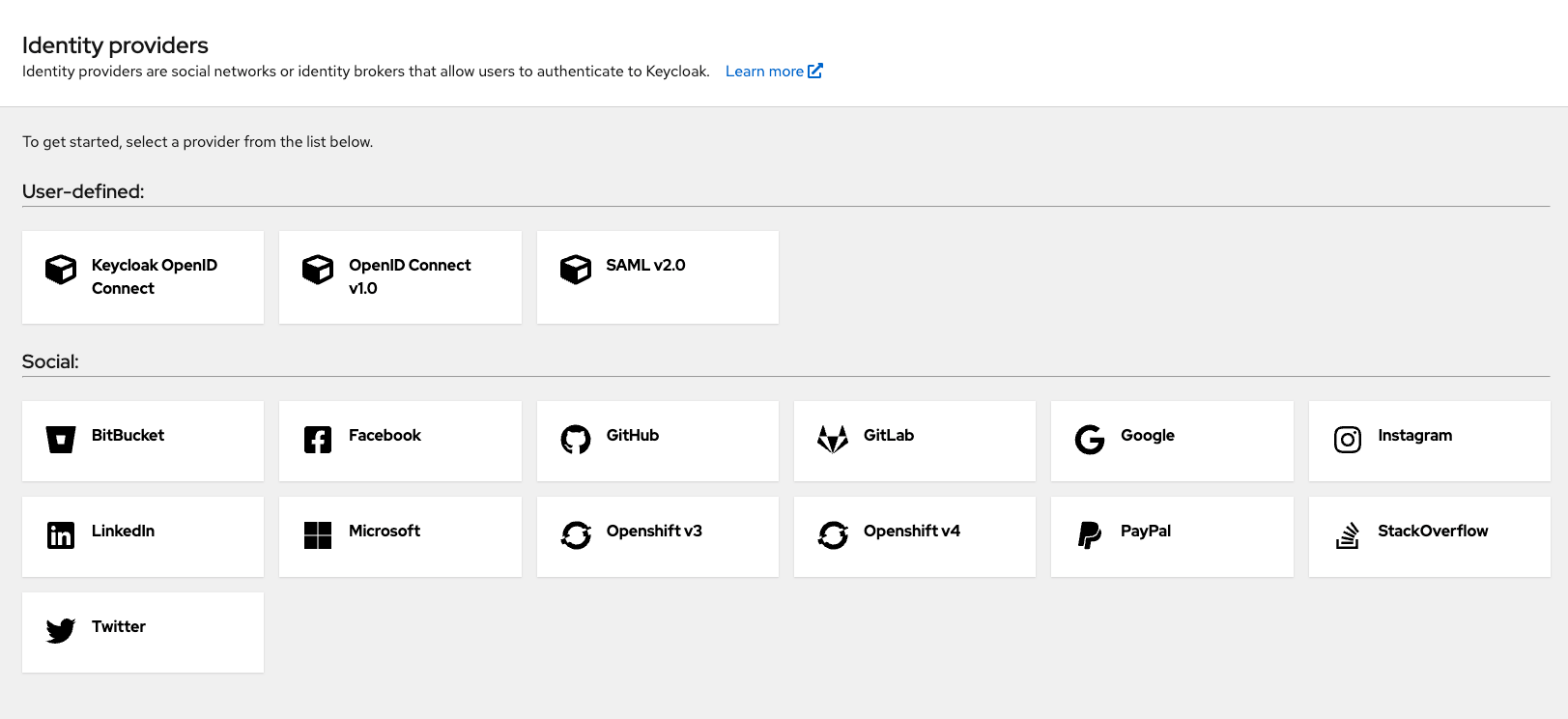Pick the Twitter text label
This screenshot has width=1568, height=719.
tap(119, 626)
